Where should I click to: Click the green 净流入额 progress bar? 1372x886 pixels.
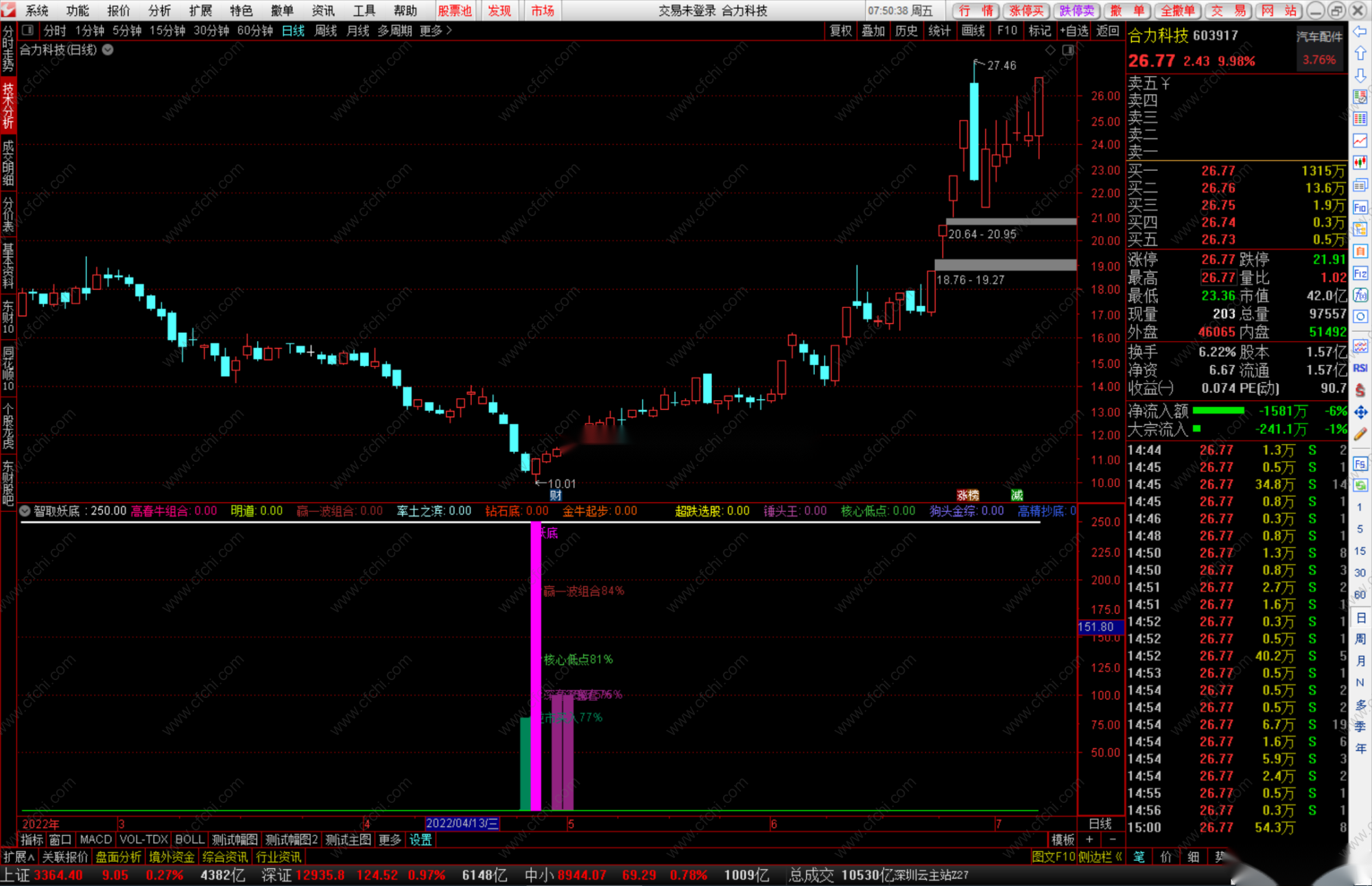click(1218, 410)
